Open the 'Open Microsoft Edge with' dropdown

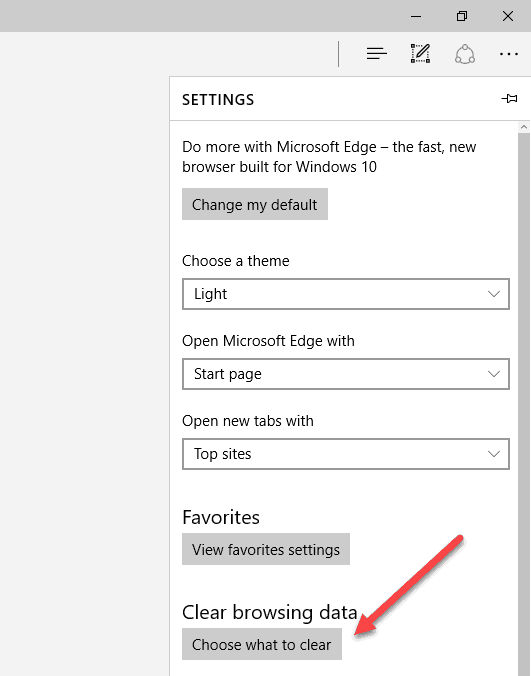[346, 374]
